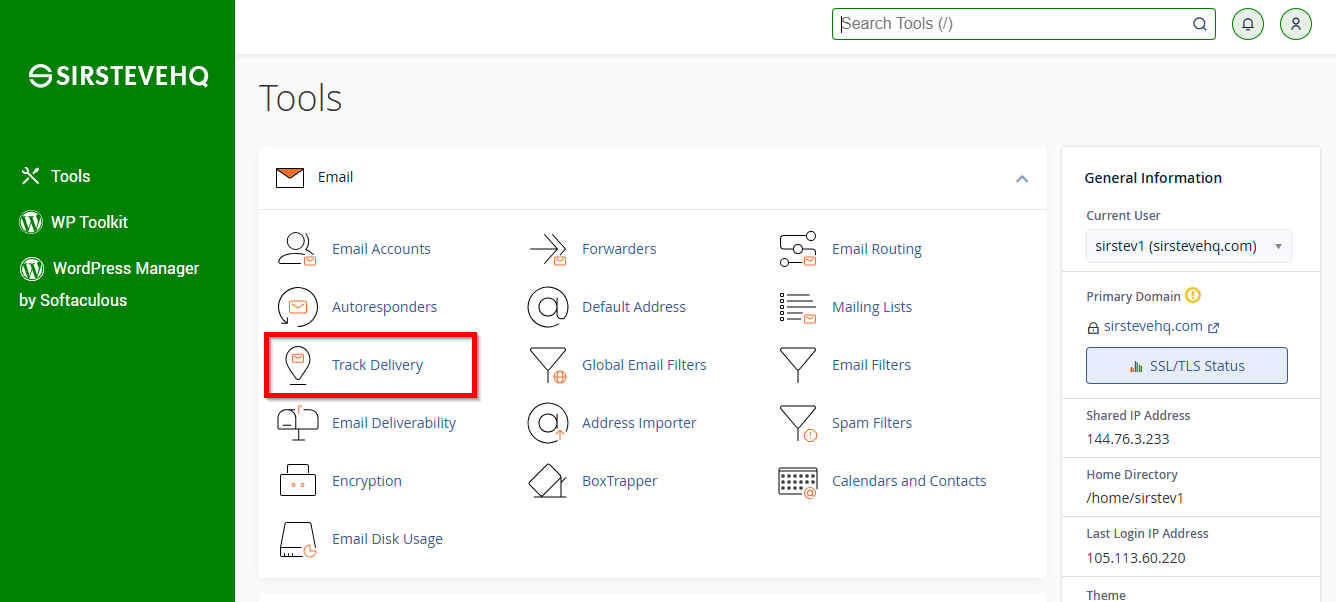Open the Spam Filters funnel icon
Image resolution: width=1336 pixels, height=602 pixels.
click(797, 423)
